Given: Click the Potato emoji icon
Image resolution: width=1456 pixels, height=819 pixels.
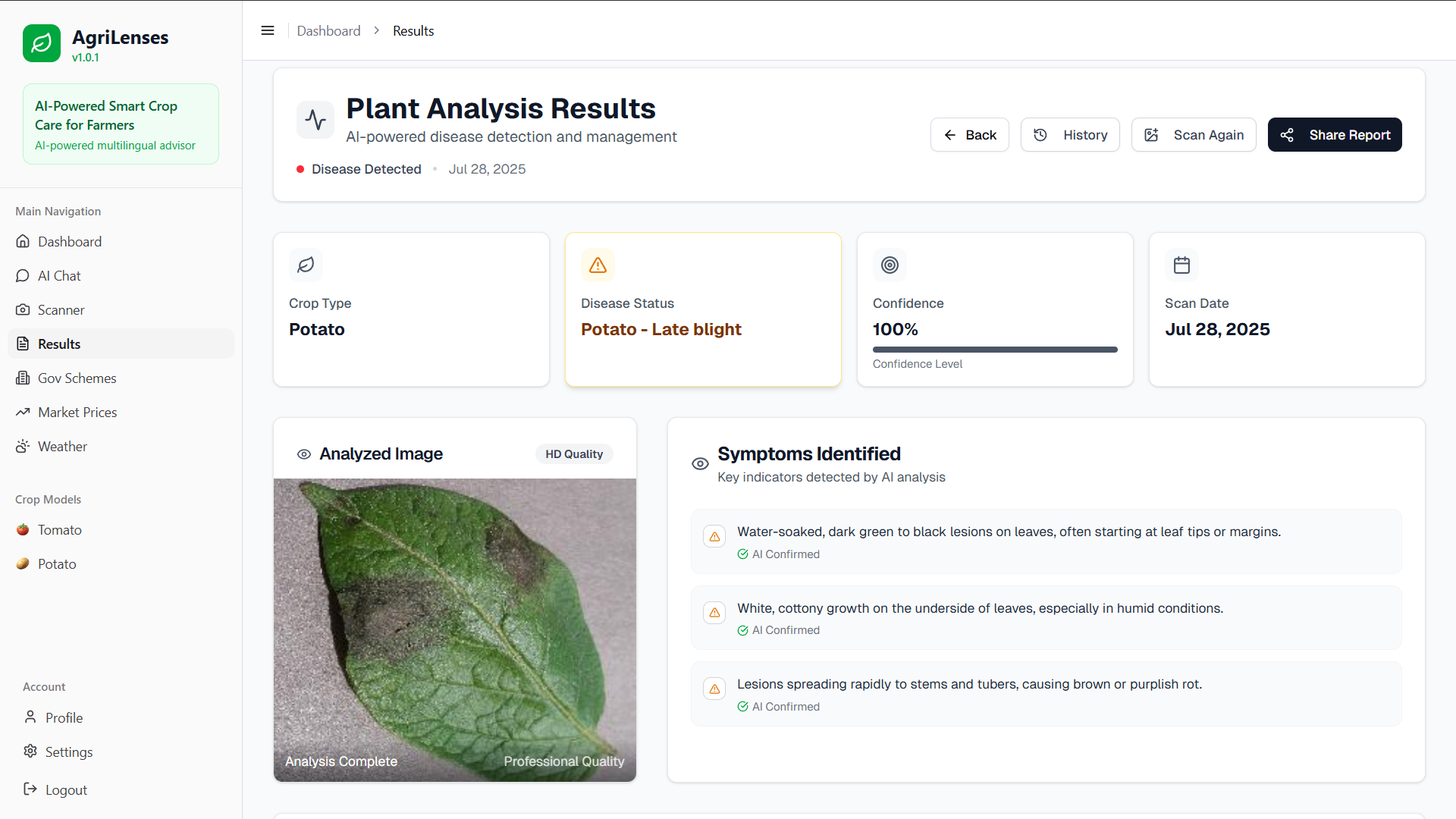Looking at the screenshot, I should tap(23, 563).
